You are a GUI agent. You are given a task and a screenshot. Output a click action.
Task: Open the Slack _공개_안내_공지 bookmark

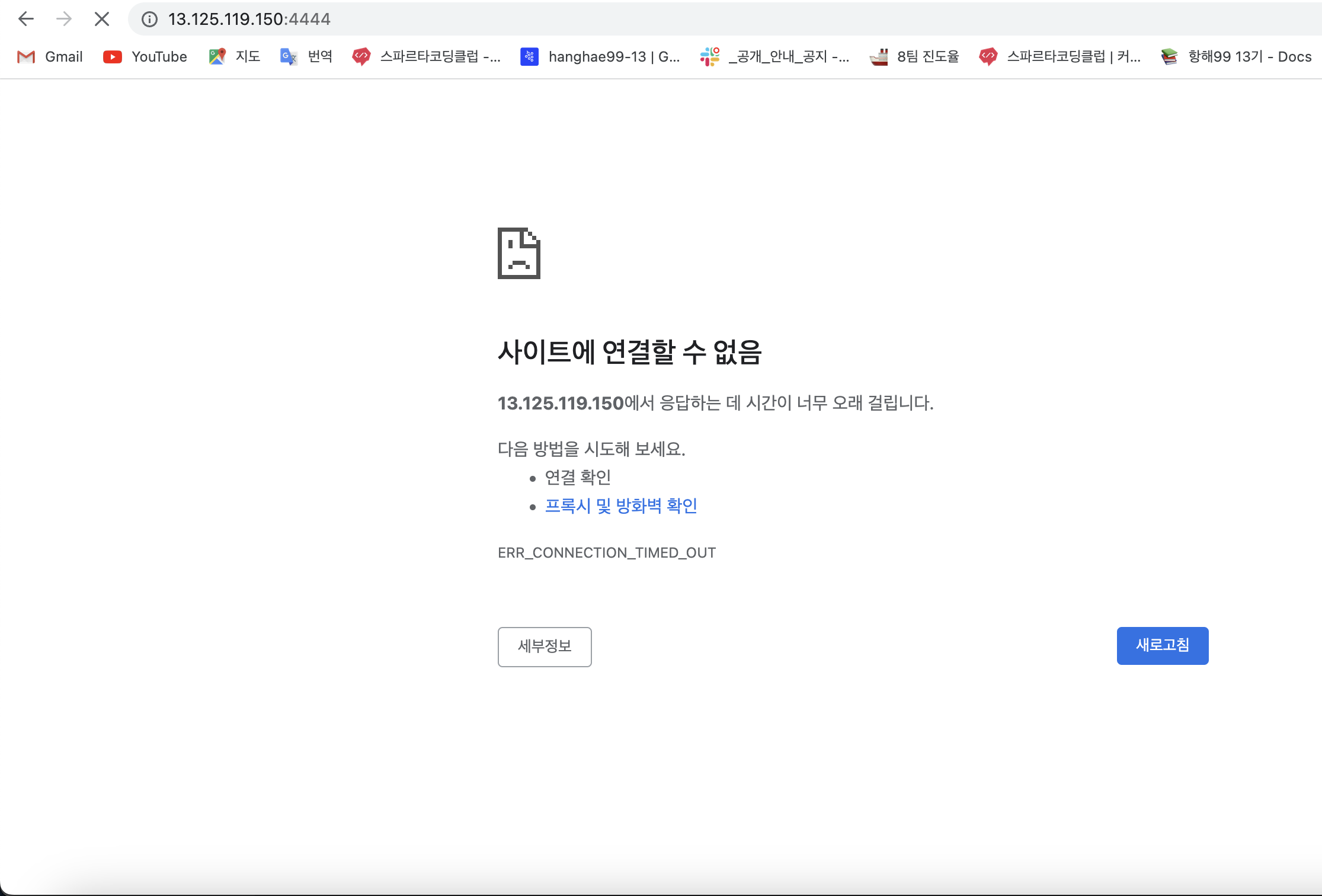pyautogui.click(x=774, y=56)
